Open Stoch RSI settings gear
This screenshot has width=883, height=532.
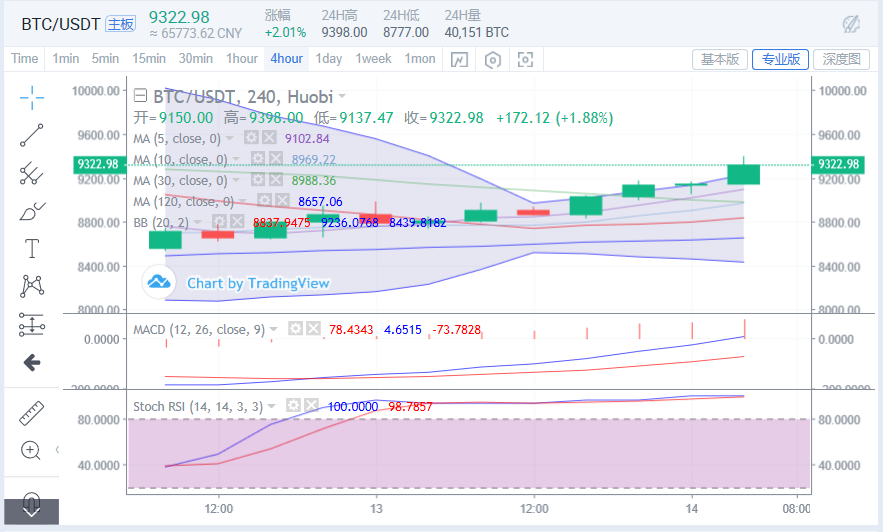(293, 405)
